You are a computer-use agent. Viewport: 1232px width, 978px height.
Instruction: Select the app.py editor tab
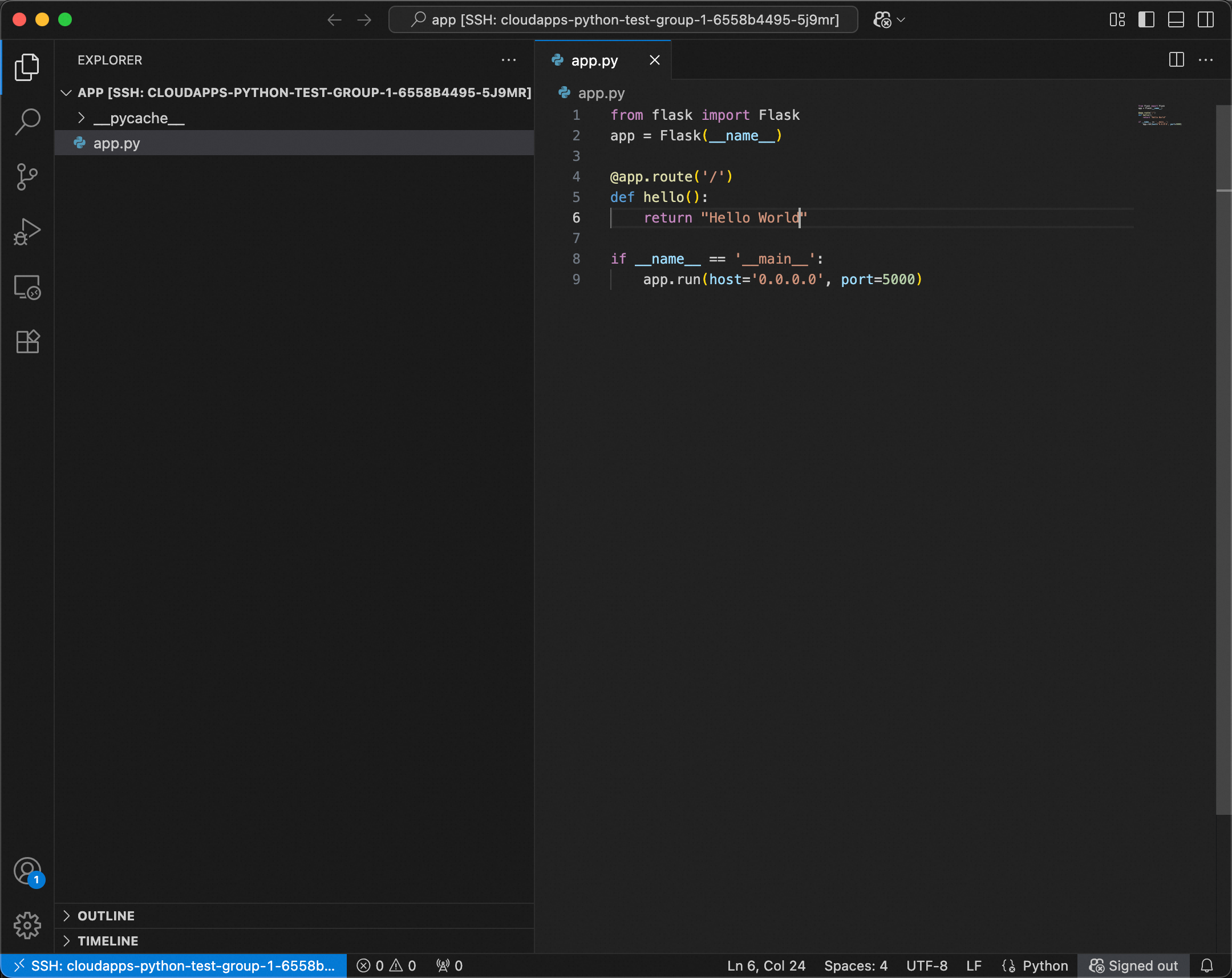click(x=594, y=60)
